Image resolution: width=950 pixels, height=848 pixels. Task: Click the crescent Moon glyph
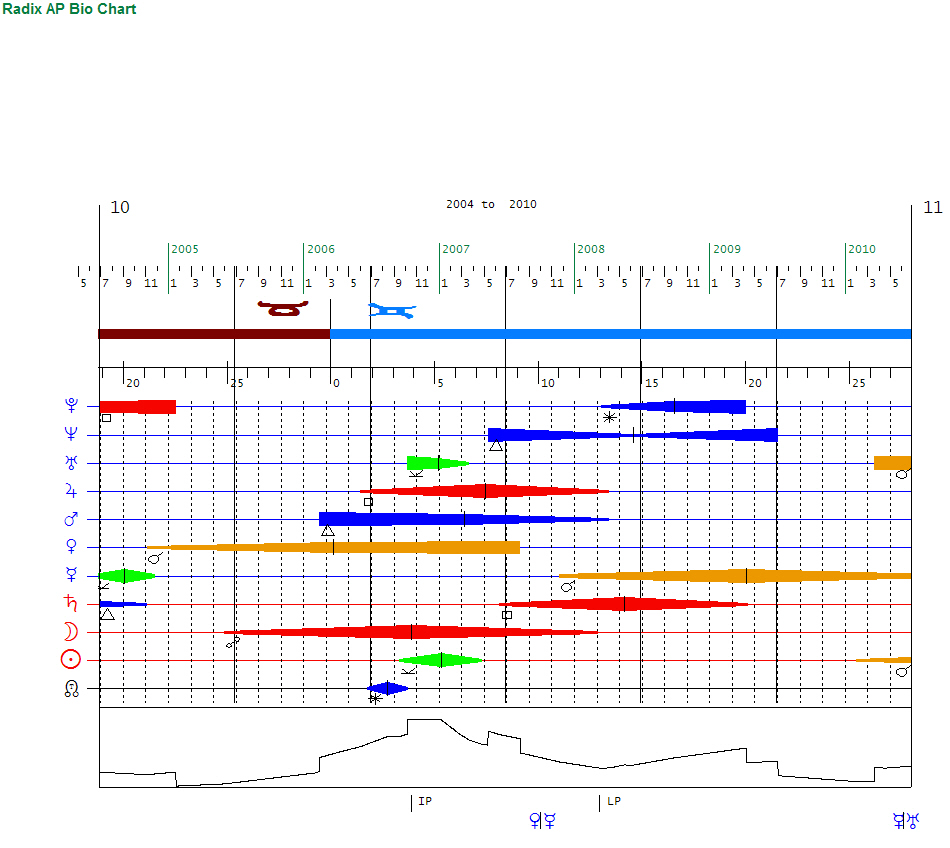click(x=71, y=632)
